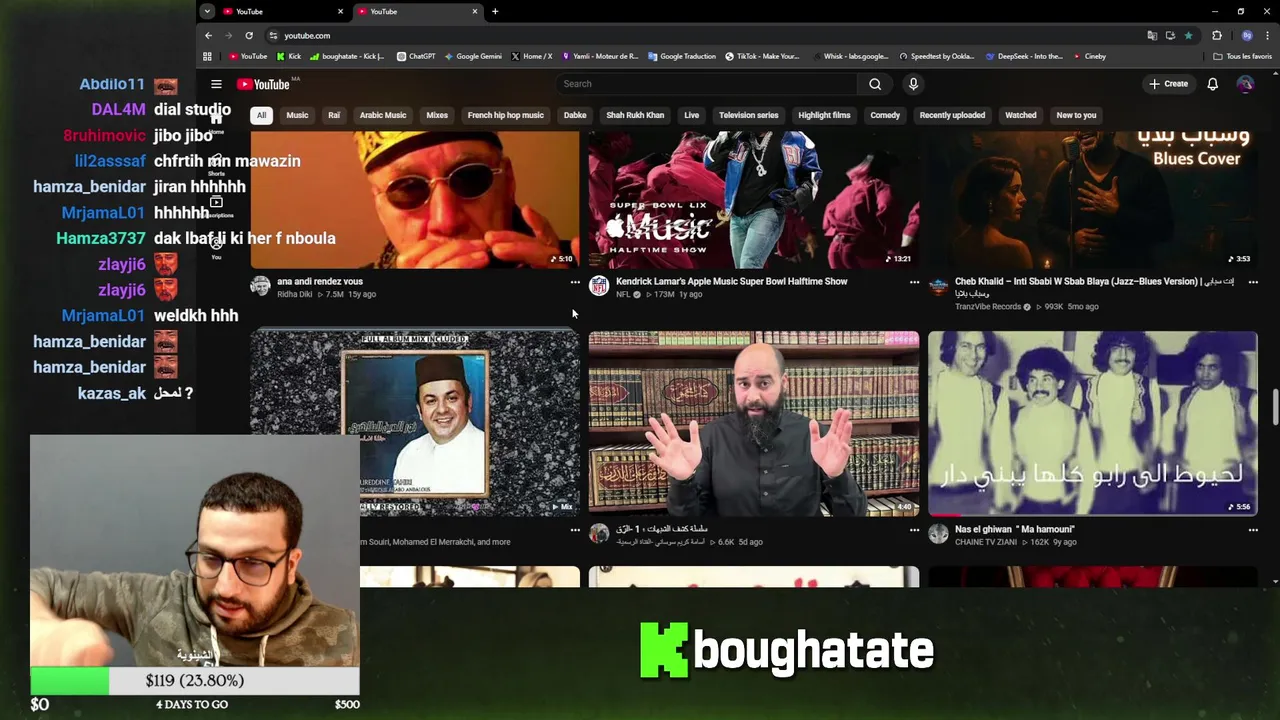
Task: Open the Full Album Mix thumbnail
Action: [414, 424]
